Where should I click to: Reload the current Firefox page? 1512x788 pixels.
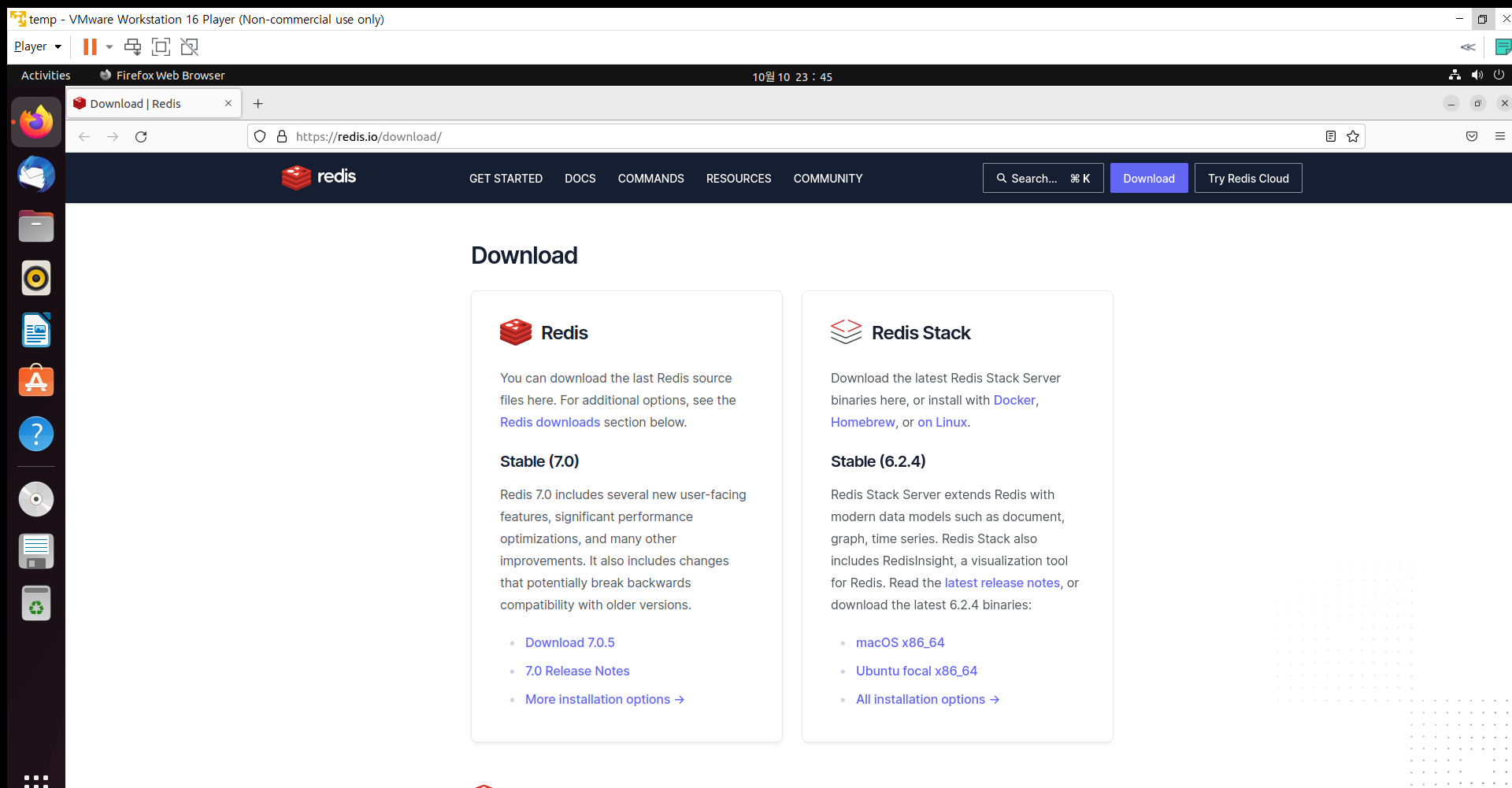click(141, 137)
